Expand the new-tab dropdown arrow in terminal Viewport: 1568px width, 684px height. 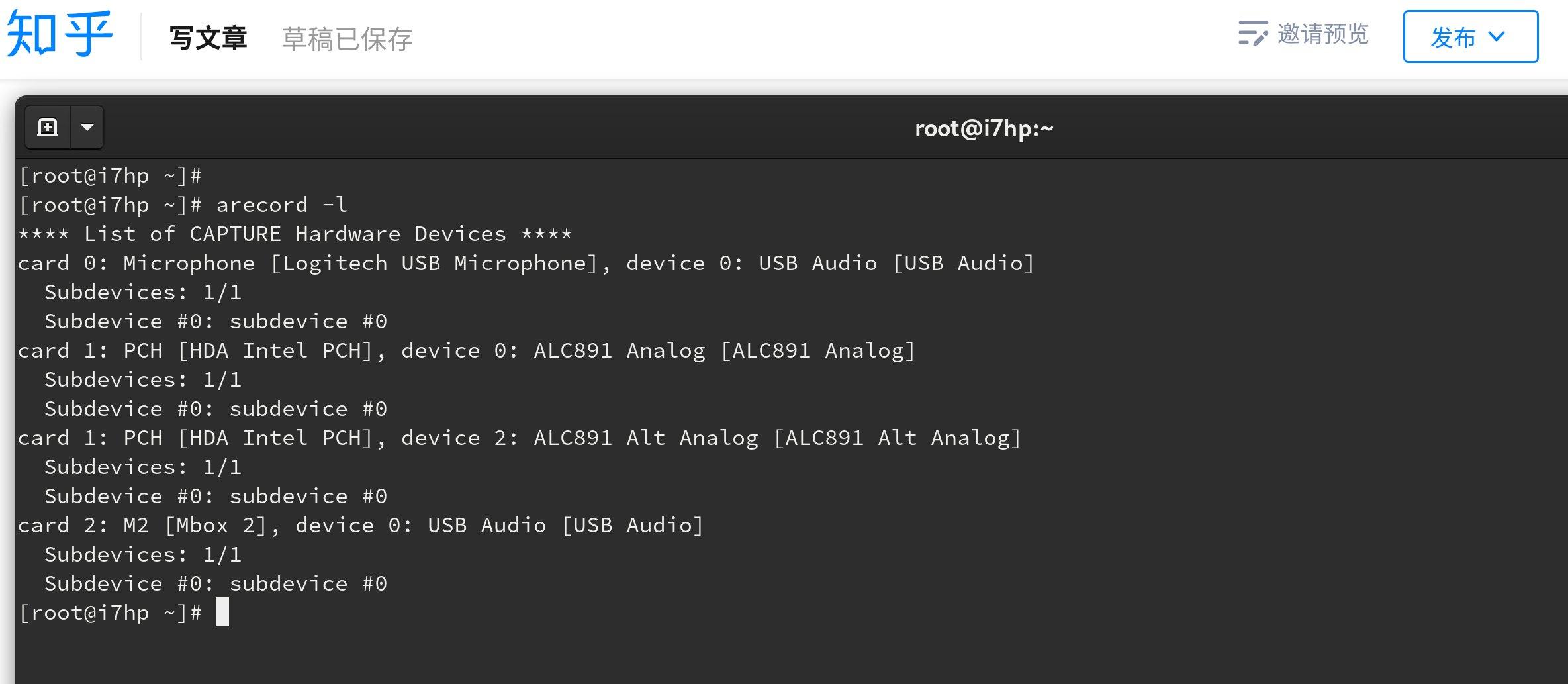pyautogui.click(x=87, y=126)
